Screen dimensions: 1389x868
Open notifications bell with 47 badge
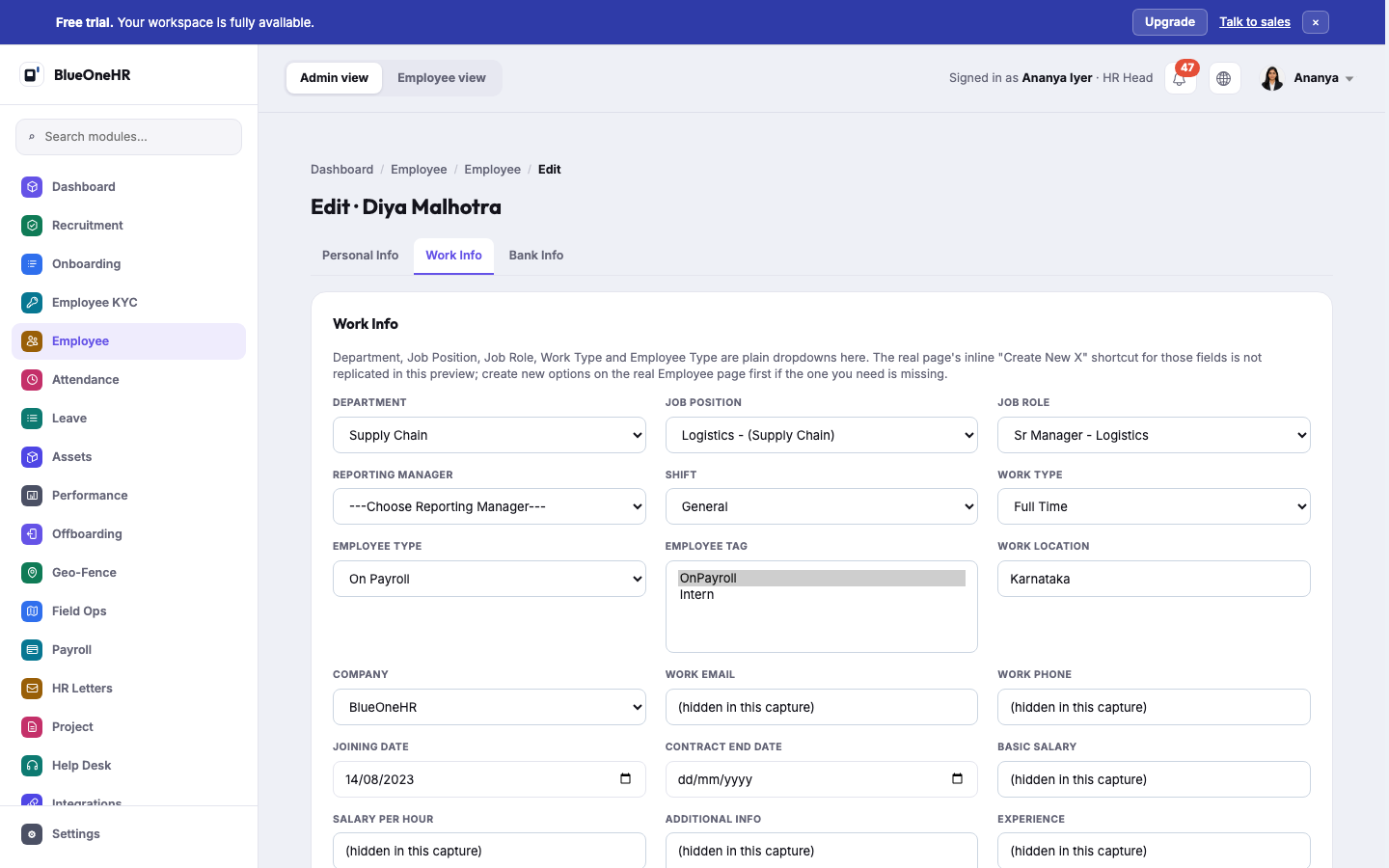pos(1181,78)
